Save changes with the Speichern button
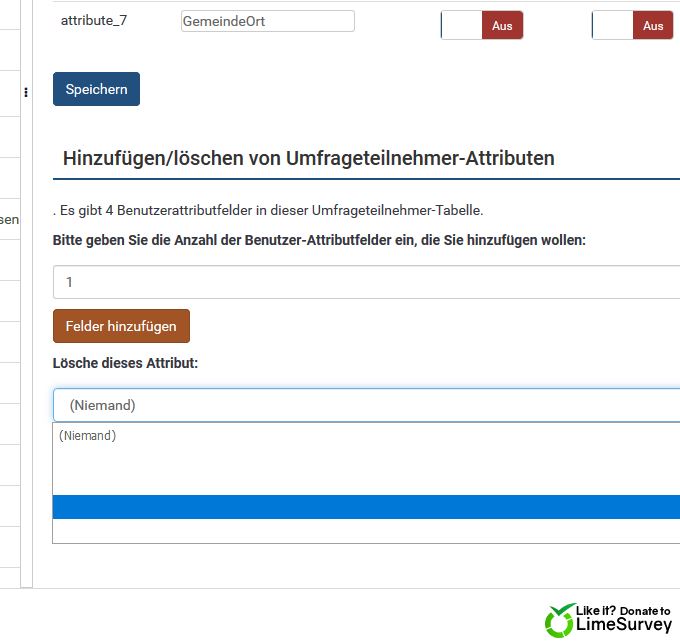This screenshot has height=644, width=680. [x=96, y=89]
